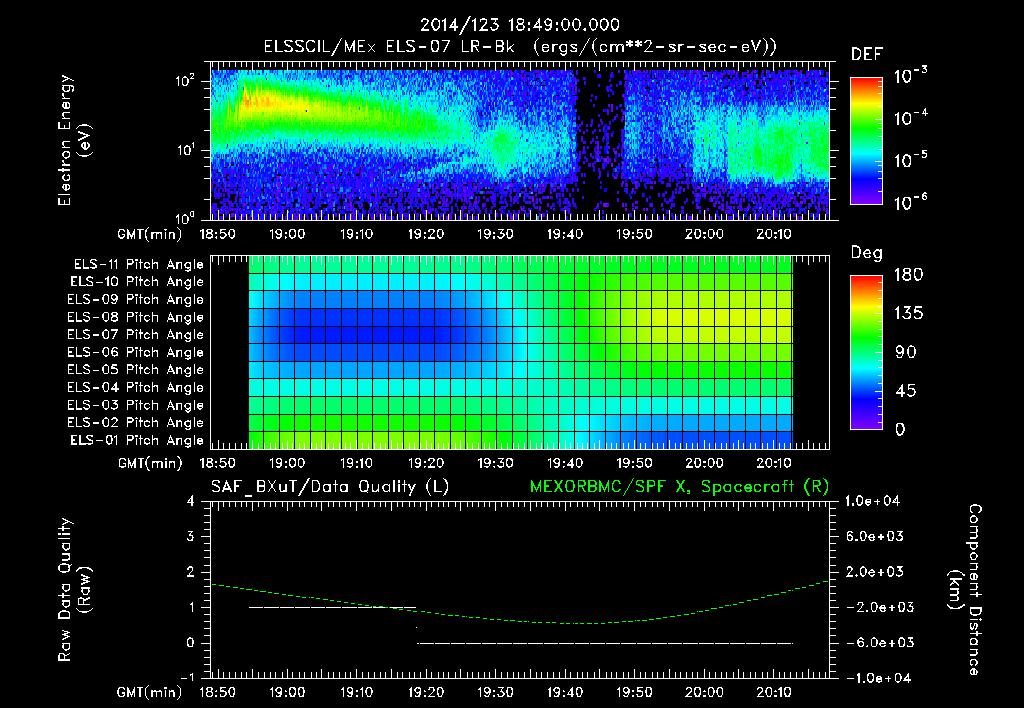Click the 2.0e+03 right-axis tick label
Viewport: 1024px width, 708px height.
click(x=875, y=571)
